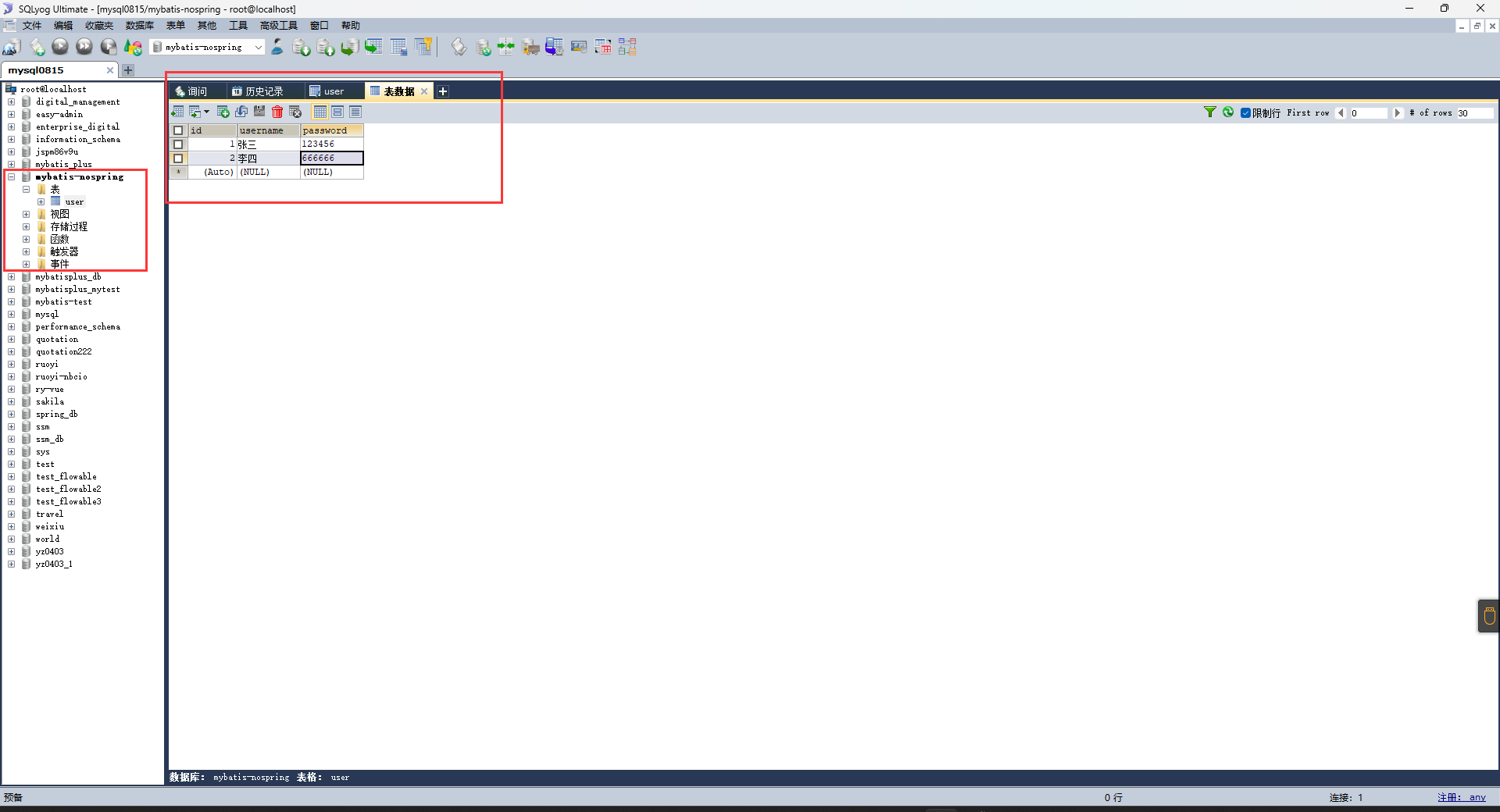Click the import external data truck icon
This screenshot has width=1500, height=812.
pyautogui.click(x=530, y=47)
